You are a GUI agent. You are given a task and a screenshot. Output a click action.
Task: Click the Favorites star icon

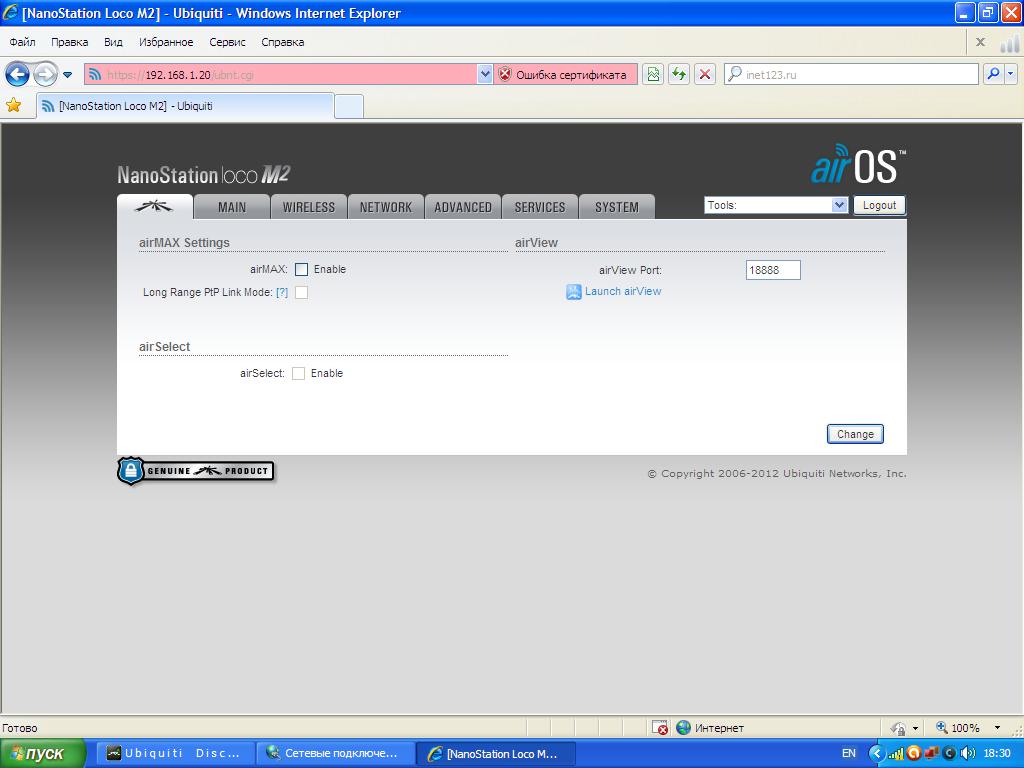(13, 105)
